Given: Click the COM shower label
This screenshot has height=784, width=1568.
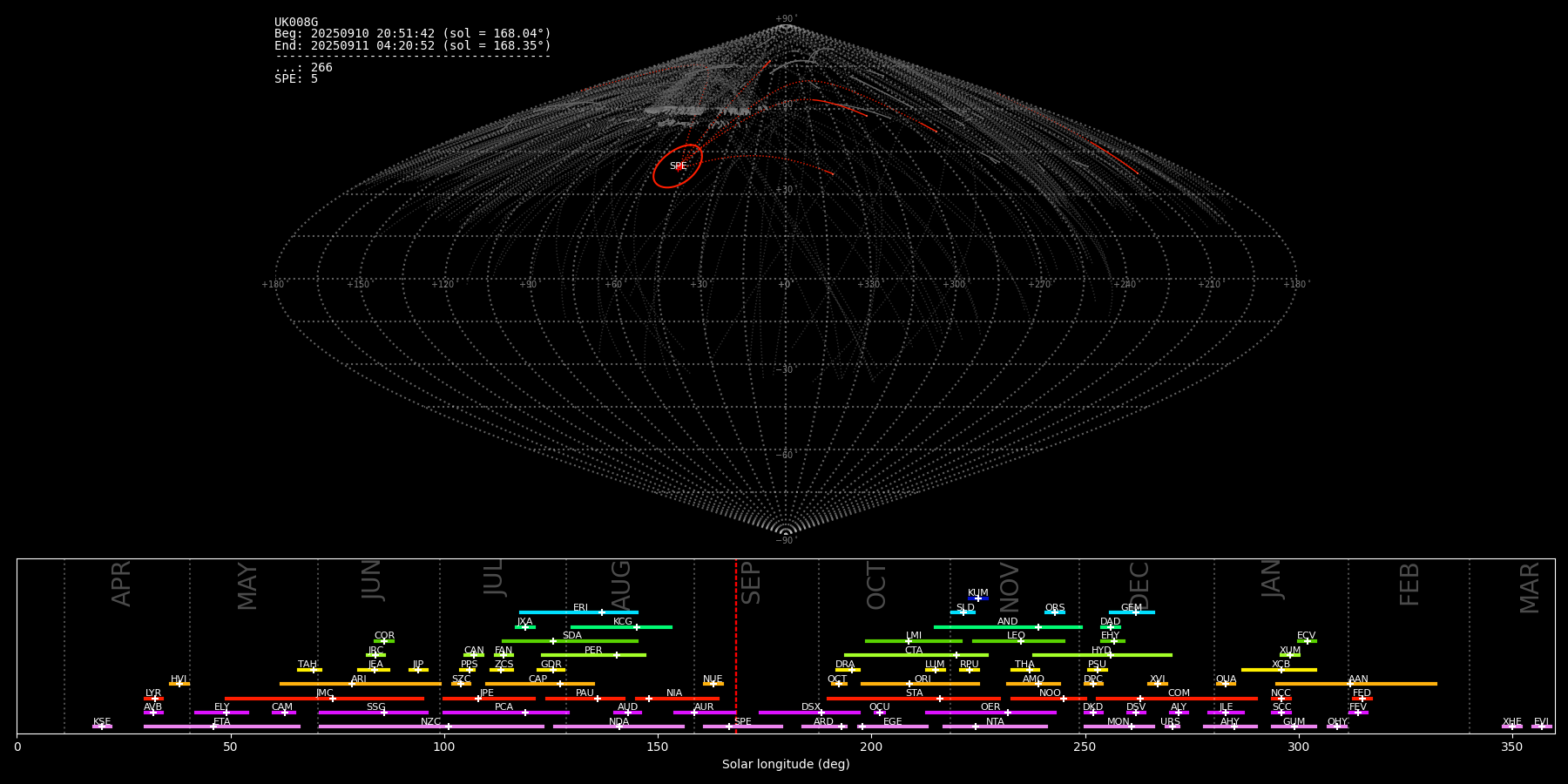Looking at the screenshot, I should [x=1179, y=693].
